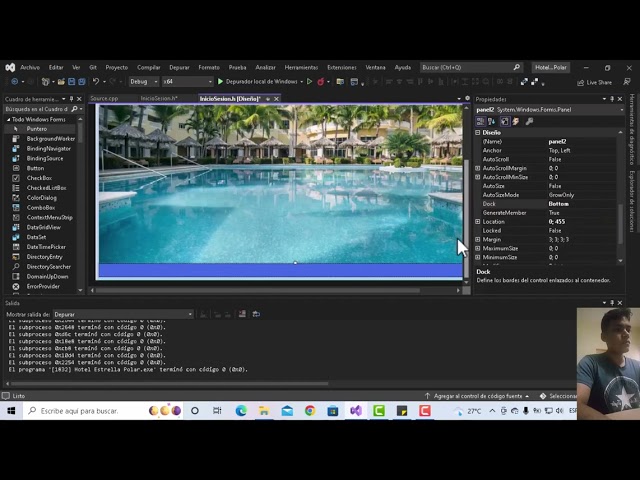The image size is (640, 480).
Task: Open File Explorer from the taskbar
Action: point(264,411)
